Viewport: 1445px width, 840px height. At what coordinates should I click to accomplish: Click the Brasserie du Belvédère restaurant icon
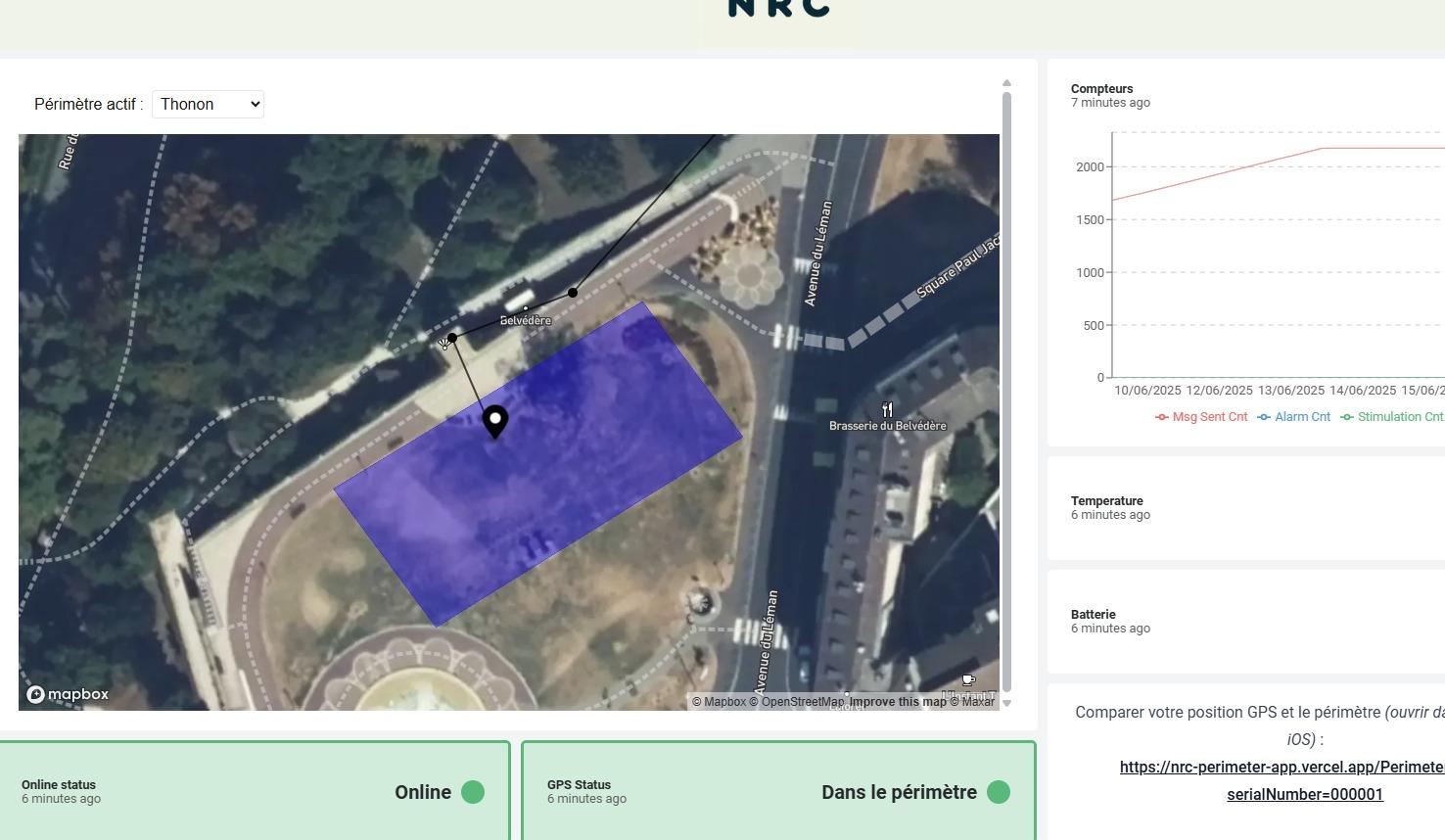pos(887,410)
